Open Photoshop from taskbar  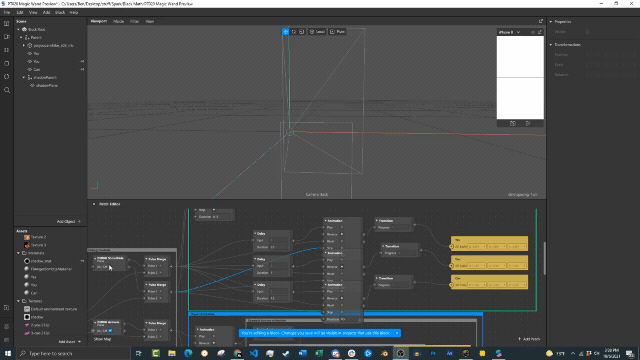433,353
